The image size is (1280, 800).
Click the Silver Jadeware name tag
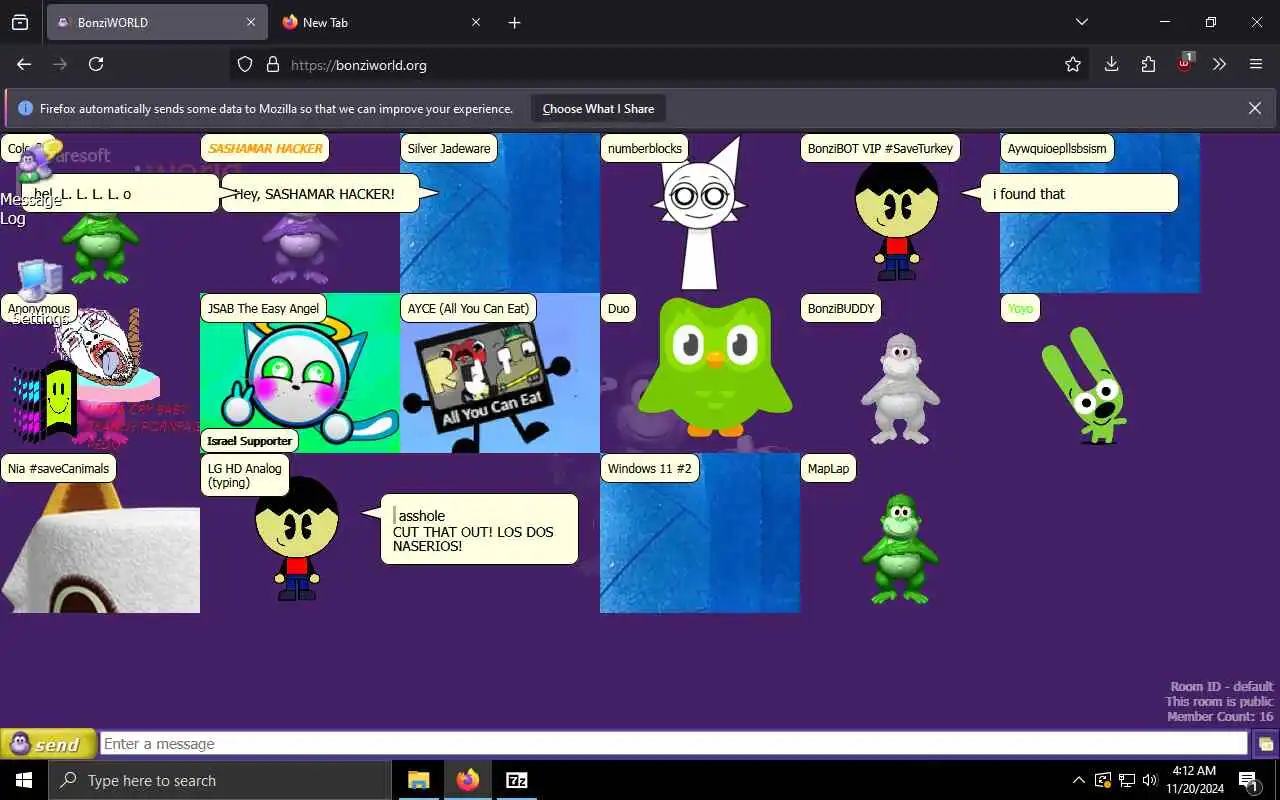tap(449, 148)
